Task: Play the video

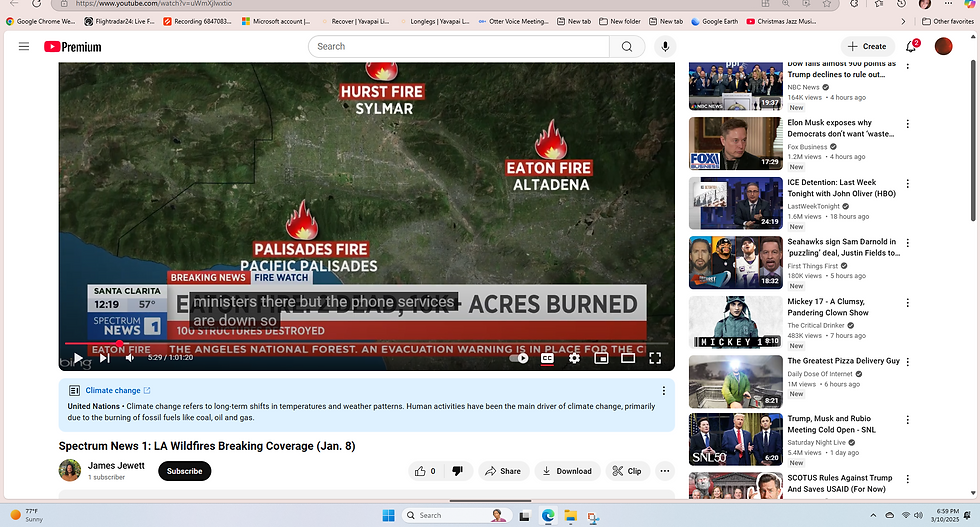Action: pos(78,358)
